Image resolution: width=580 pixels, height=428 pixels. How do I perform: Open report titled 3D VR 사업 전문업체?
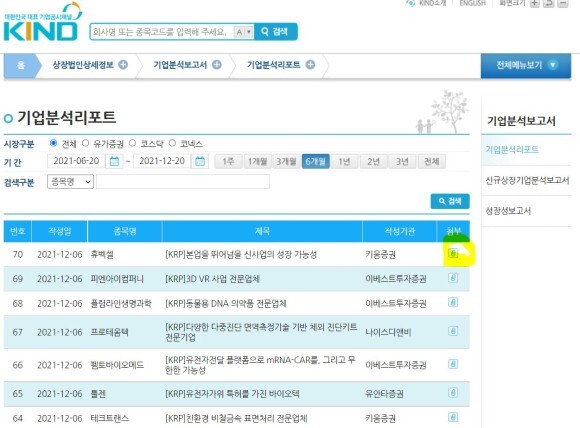click(212, 279)
